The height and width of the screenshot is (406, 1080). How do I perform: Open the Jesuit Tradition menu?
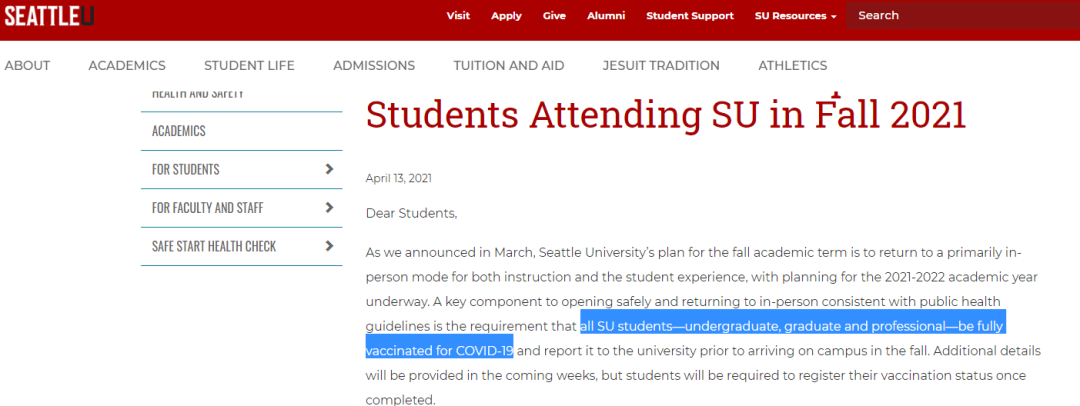pyautogui.click(x=661, y=66)
